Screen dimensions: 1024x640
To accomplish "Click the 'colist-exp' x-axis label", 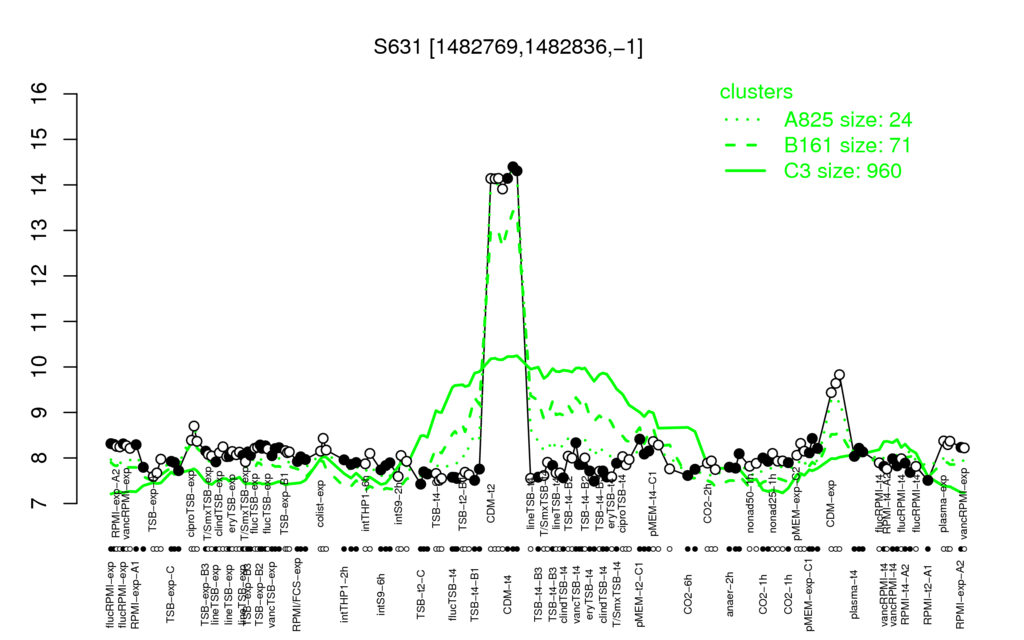I will (321, 504).
